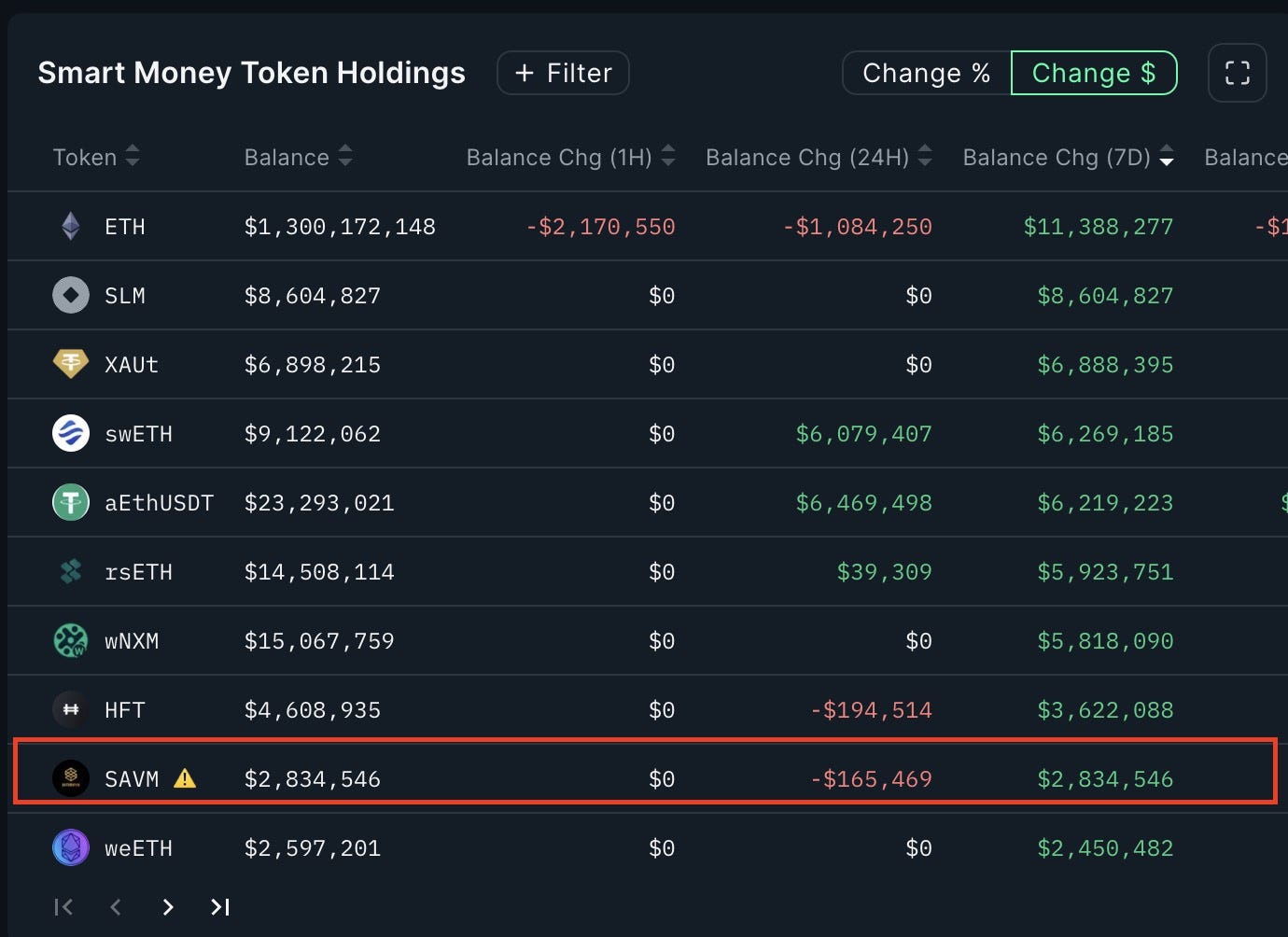1288x937 pixels.
Task: Click swETH 24H change $6,079,407
Action: [863, 434]
